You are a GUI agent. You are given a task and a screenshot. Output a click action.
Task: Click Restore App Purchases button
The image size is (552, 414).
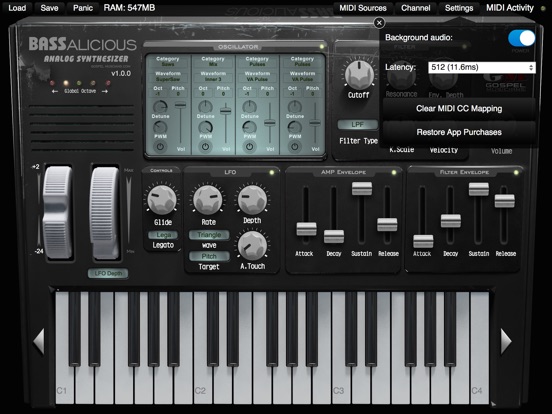click(459, 132)
